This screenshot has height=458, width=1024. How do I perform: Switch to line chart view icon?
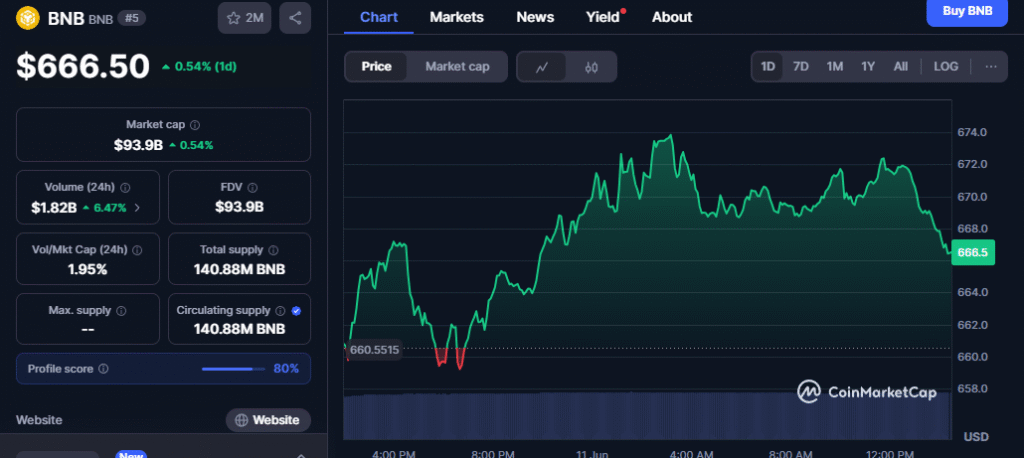(541, 67)
